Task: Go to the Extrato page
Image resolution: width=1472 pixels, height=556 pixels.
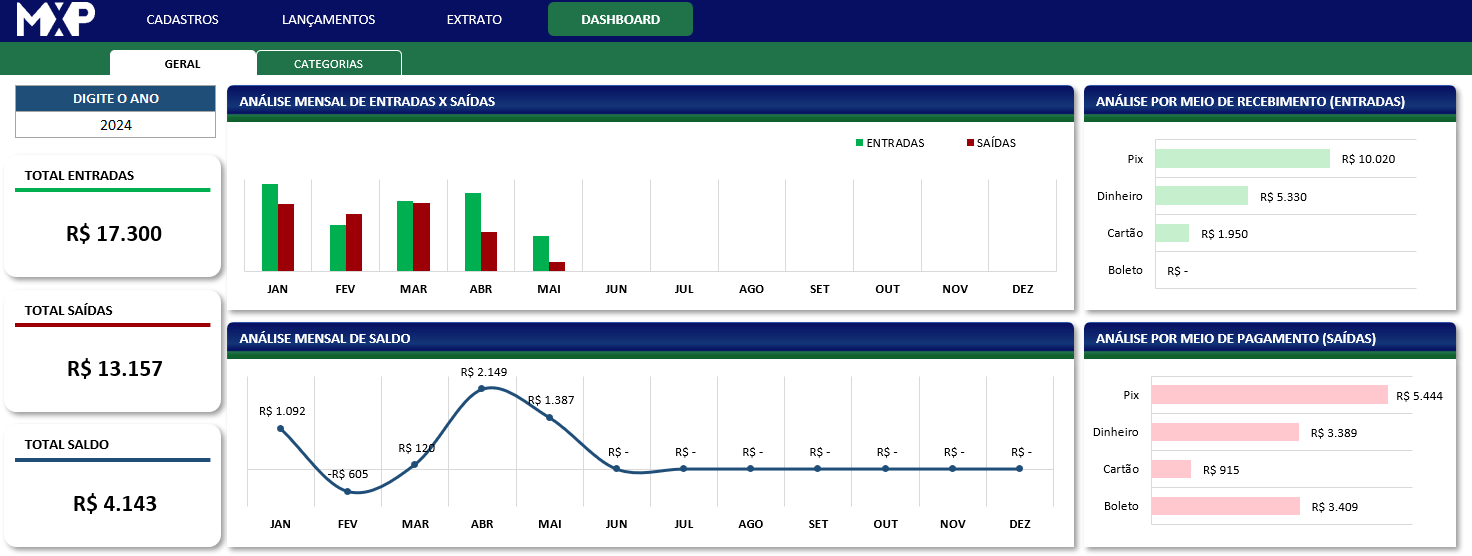Action: (x=474, y=19)
